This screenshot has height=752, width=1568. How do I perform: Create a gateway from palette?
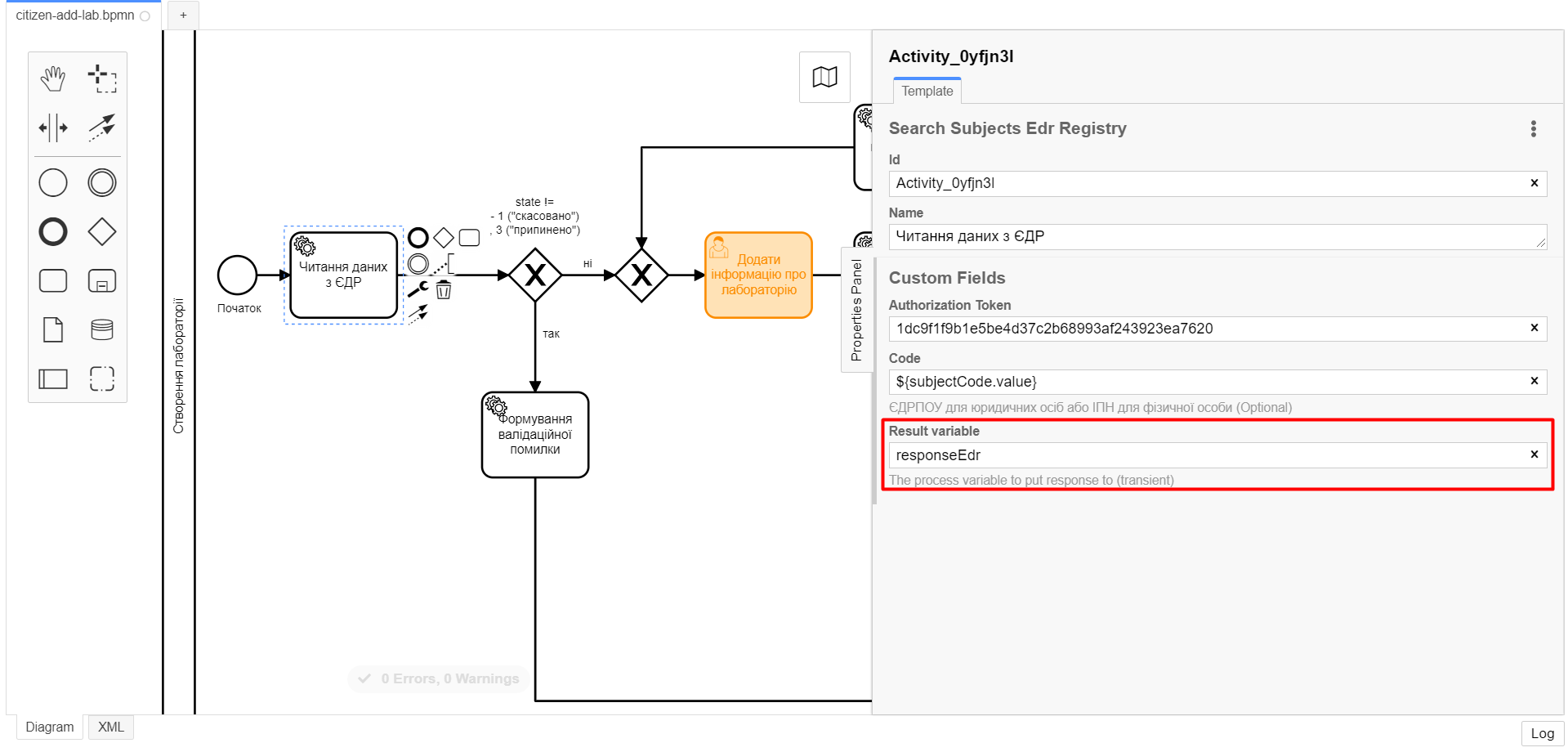point(102,231)
